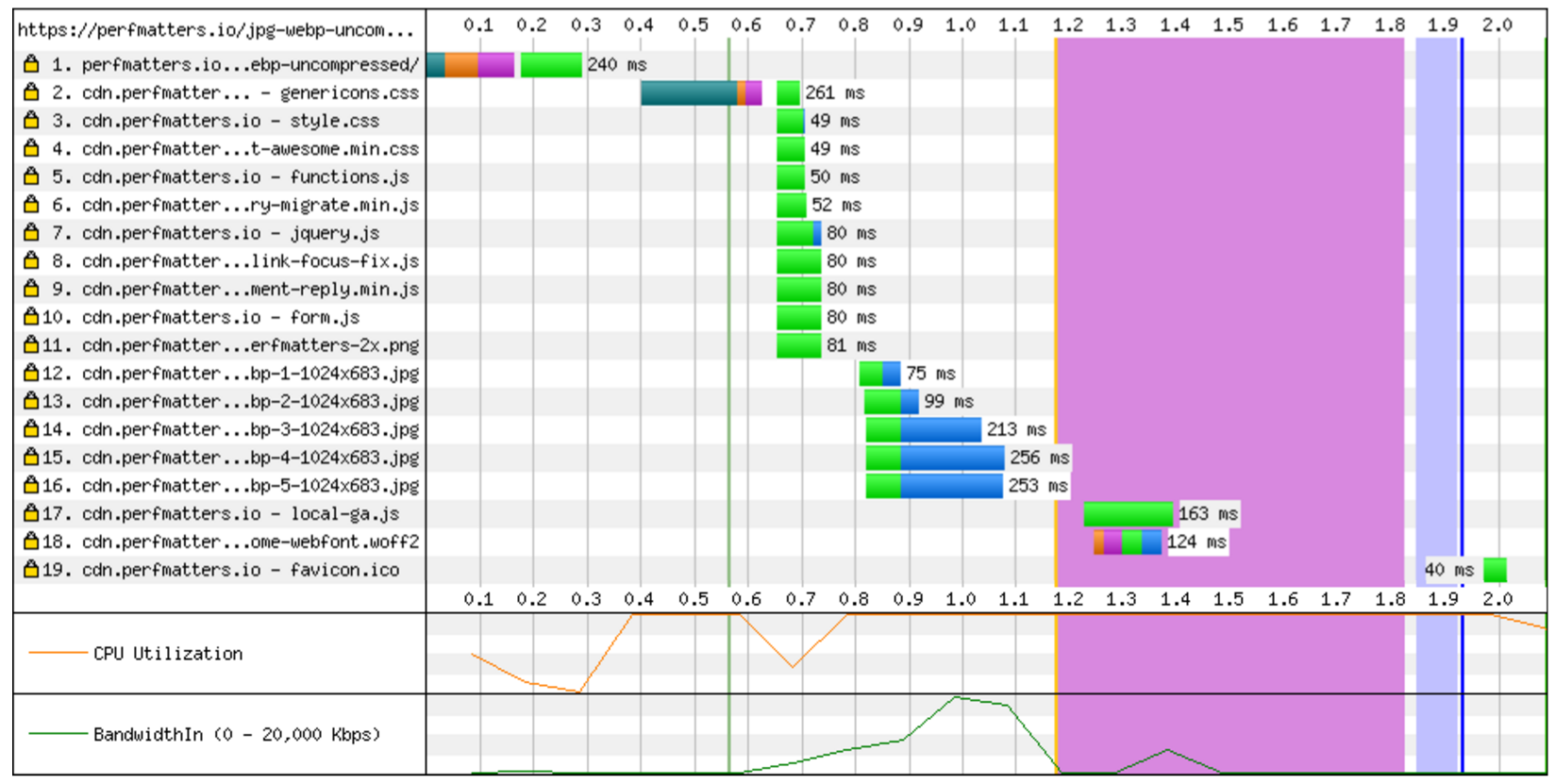The height and width of the screenshot is (784, 1555).
Task: Click the lock icon for request 11
Action: point(31,345)
